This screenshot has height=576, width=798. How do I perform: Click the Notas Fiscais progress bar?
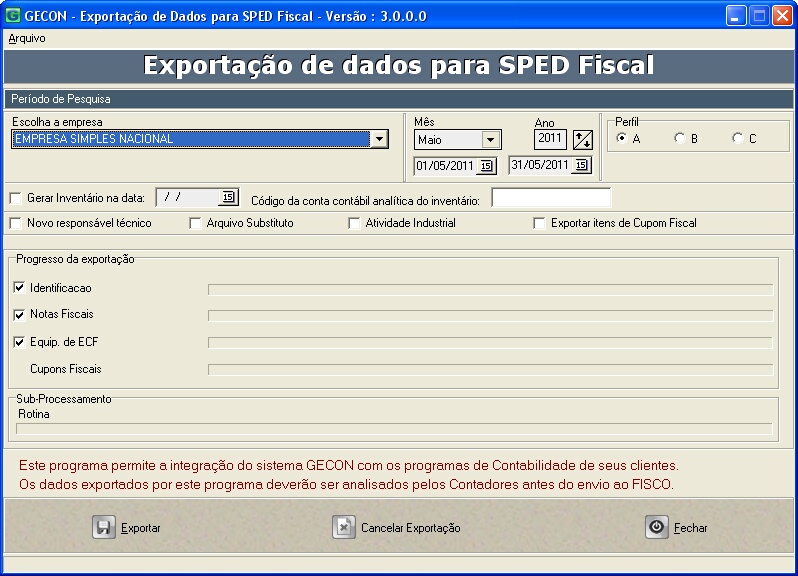tap(491, 316)
